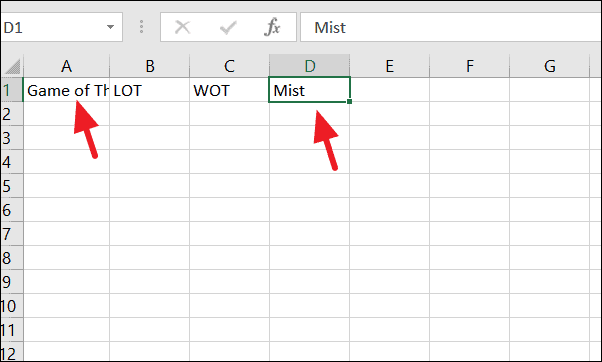Screen dimensions: 602x362
Task: Select column A header
Action: (x=66, y=66)
